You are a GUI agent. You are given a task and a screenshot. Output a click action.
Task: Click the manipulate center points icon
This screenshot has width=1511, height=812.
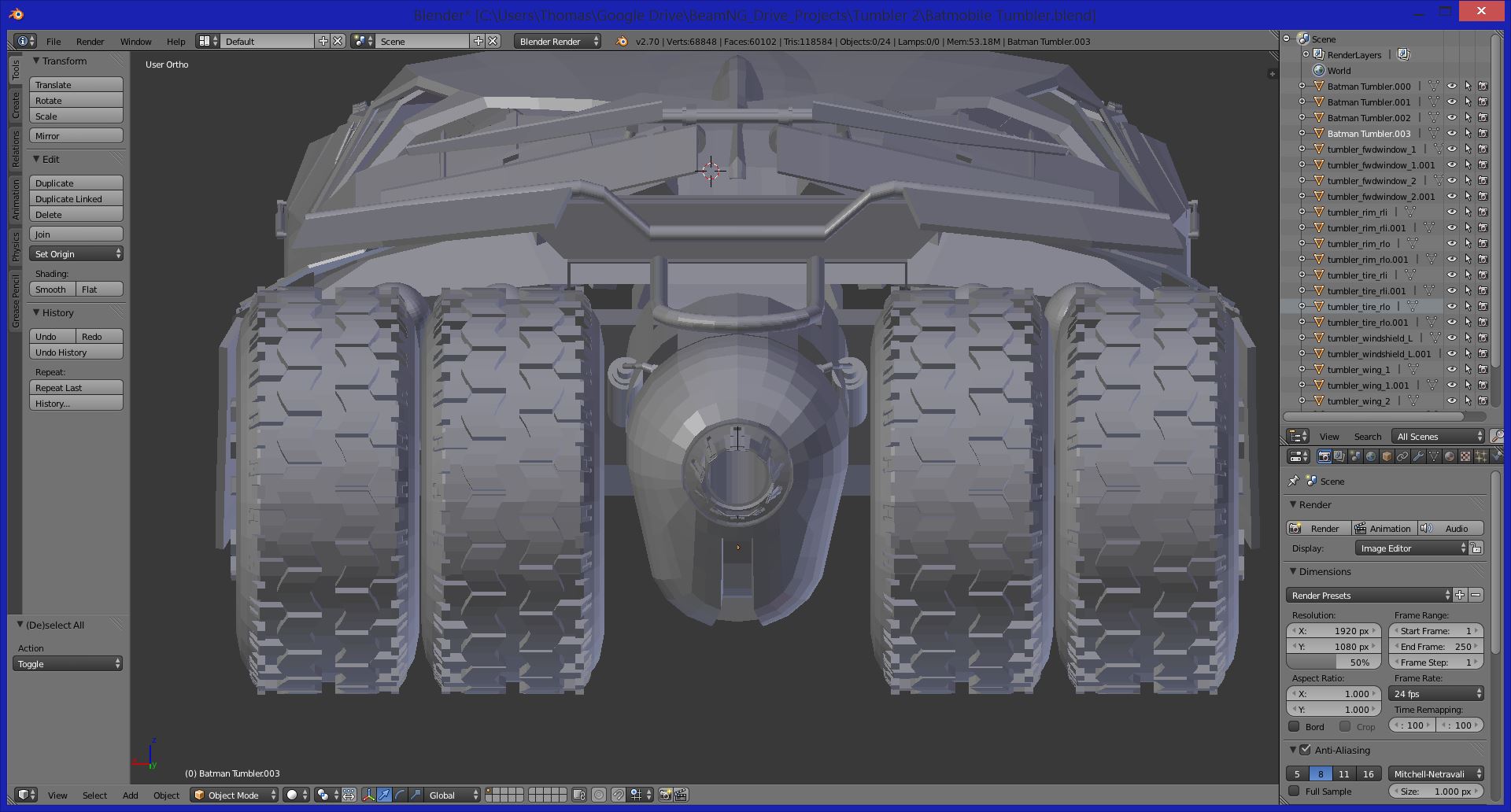click(x=349, y=795)
